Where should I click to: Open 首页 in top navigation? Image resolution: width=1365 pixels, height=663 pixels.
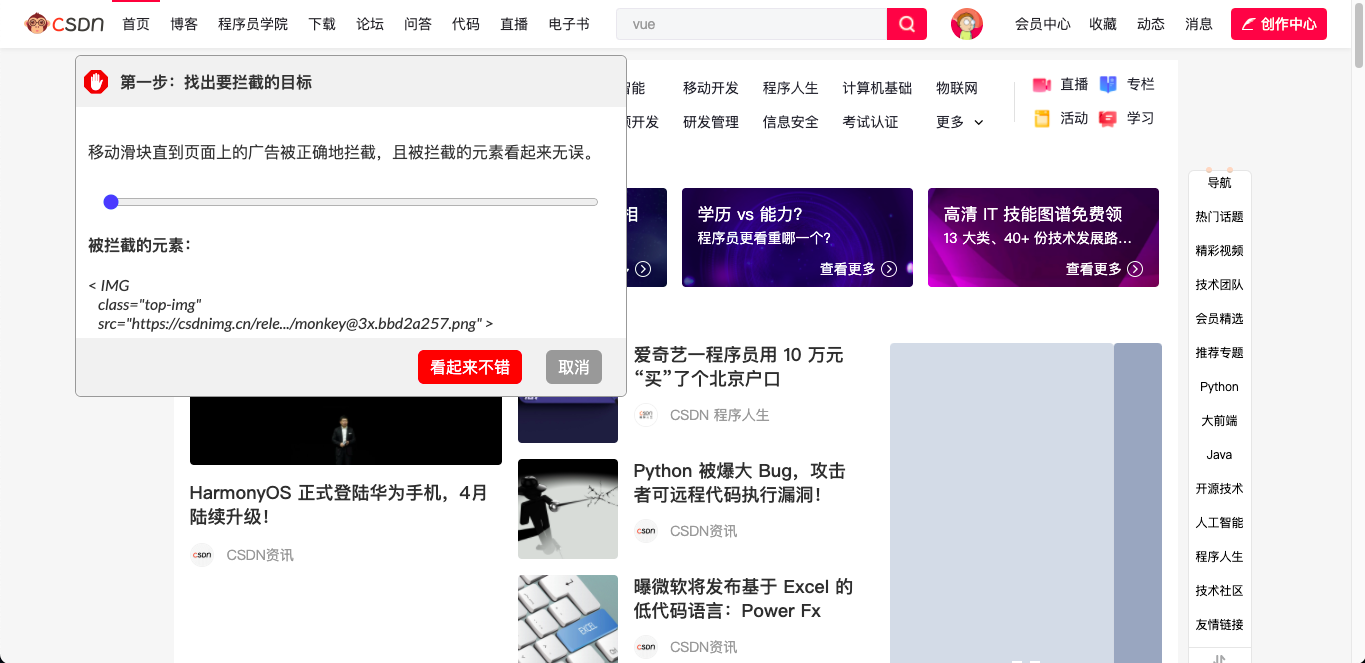[136, 24]
